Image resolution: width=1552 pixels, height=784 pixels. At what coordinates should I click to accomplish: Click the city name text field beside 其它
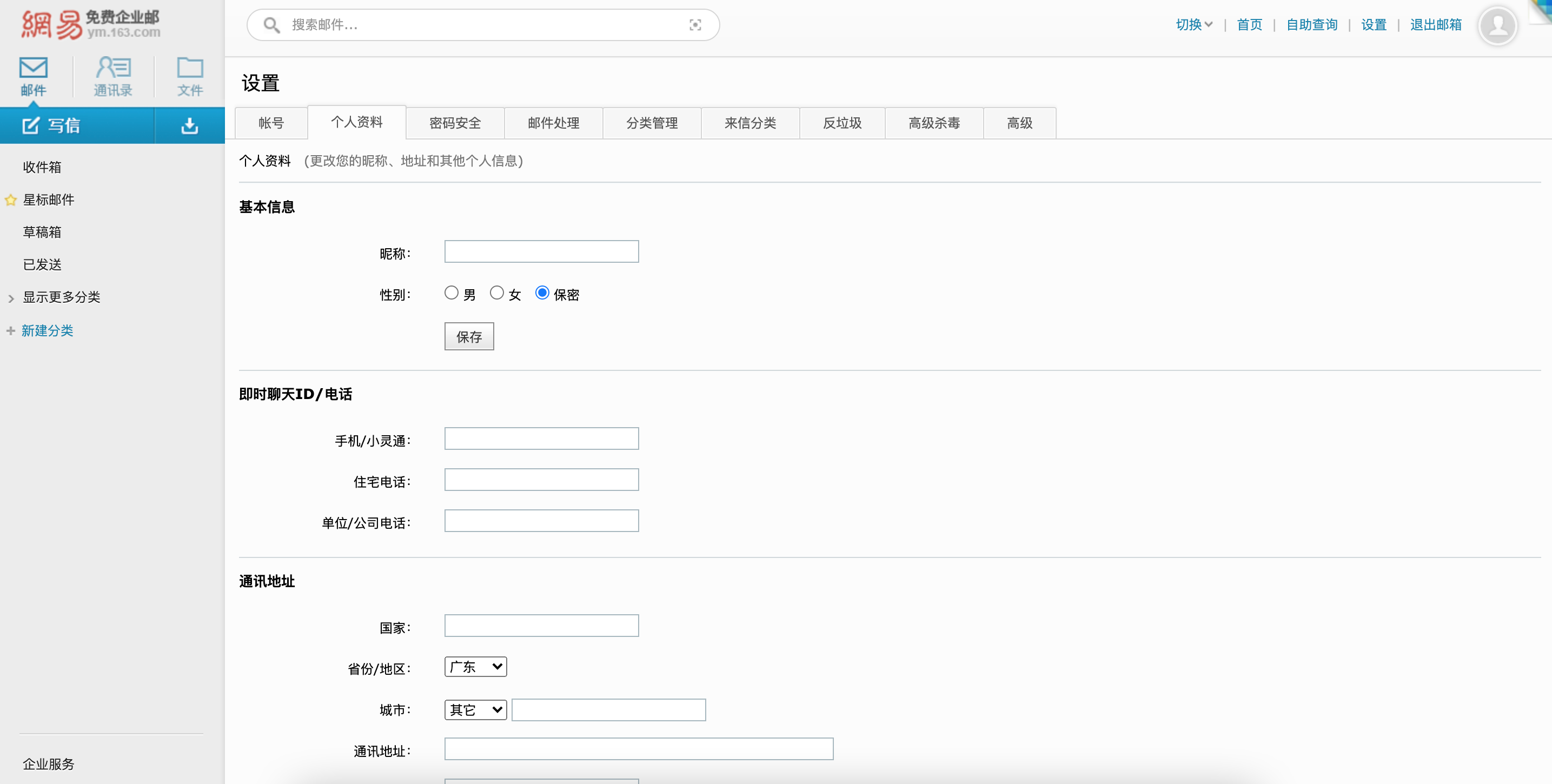[x=608, y=709]
